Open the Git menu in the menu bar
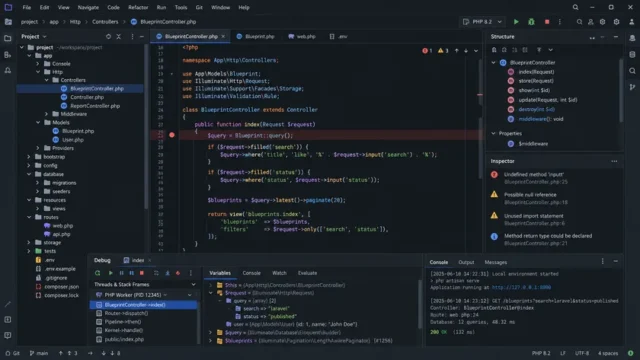Screen dimensions: 640x360 pos(199,7)
